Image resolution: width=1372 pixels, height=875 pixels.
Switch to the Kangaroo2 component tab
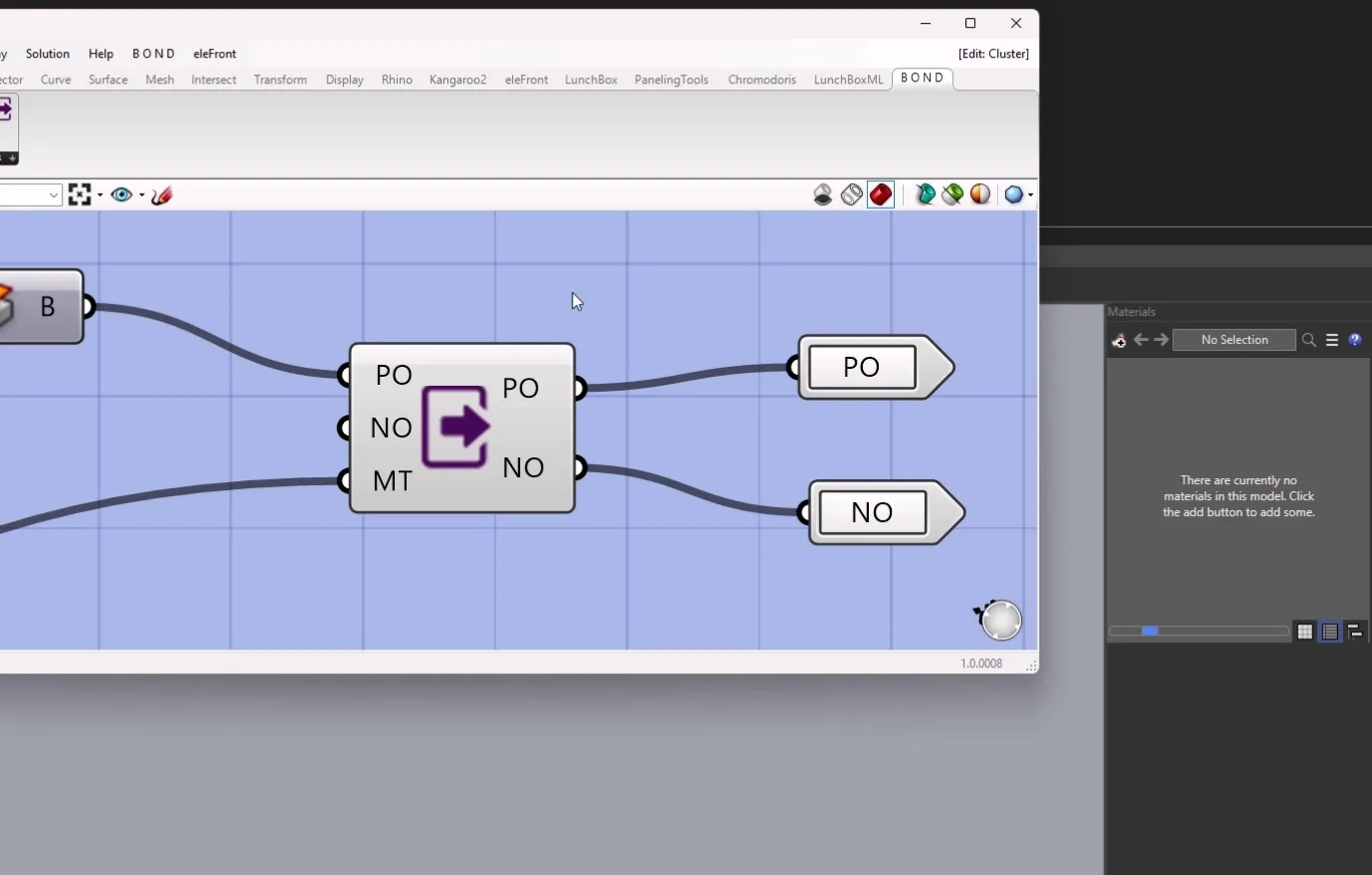(x=457, y=80)
